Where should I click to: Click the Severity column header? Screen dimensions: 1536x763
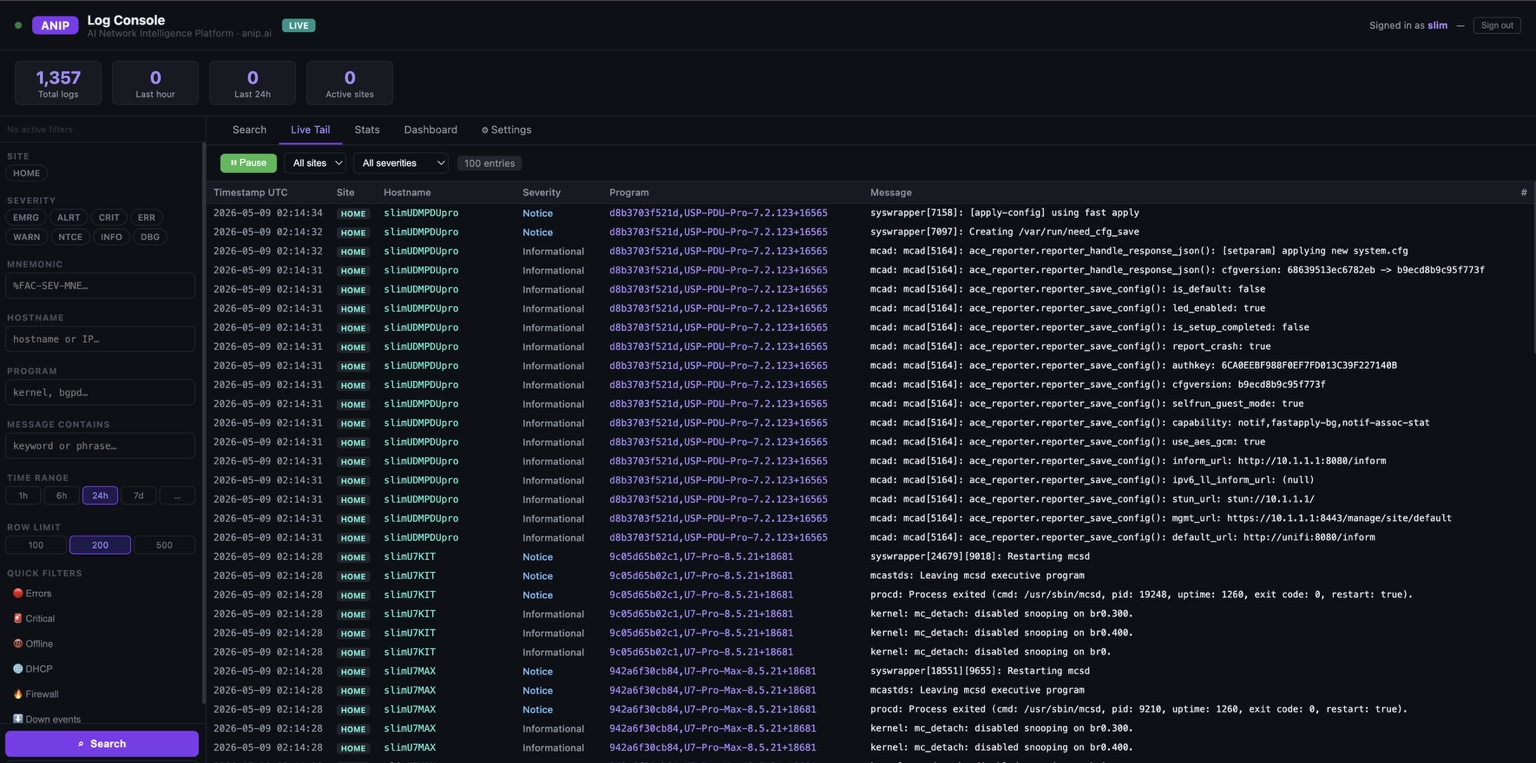tap(541, 192)
